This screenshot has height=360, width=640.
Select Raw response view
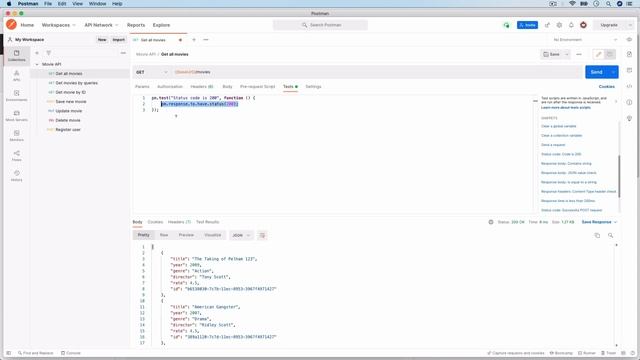click(164, 235)
